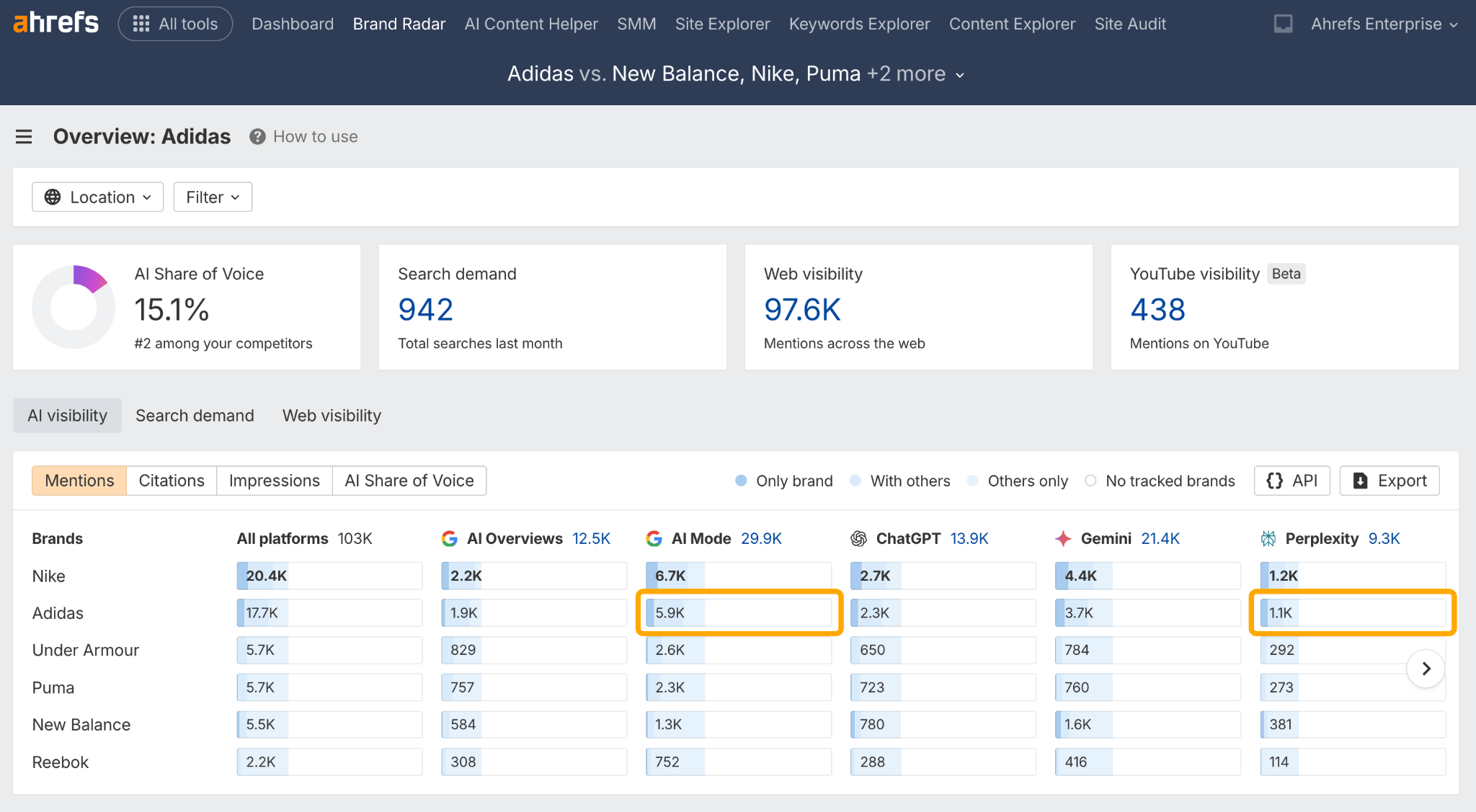
Task: Expand the Ahrefs Enterprise account menu
Action: [x=1384, y=24]
